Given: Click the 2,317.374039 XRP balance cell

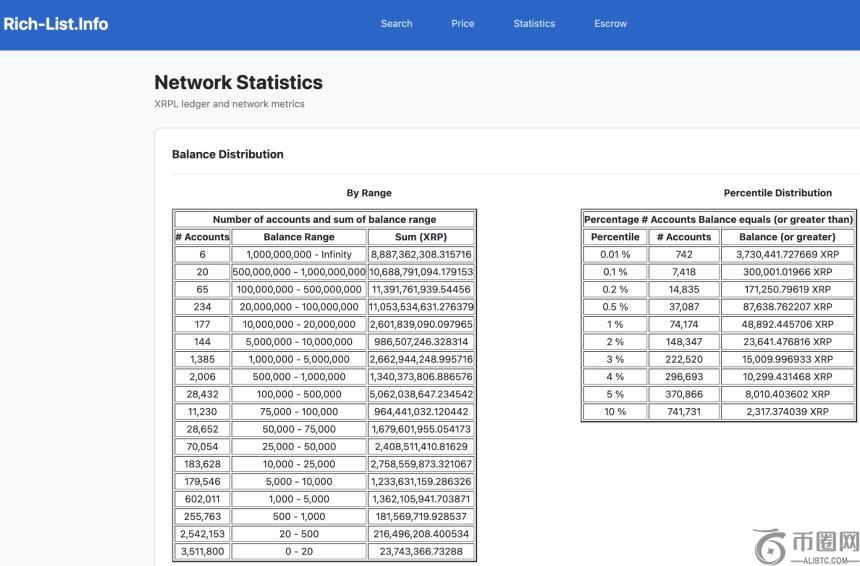Looking at the screenshot, I should pos(787,412).
